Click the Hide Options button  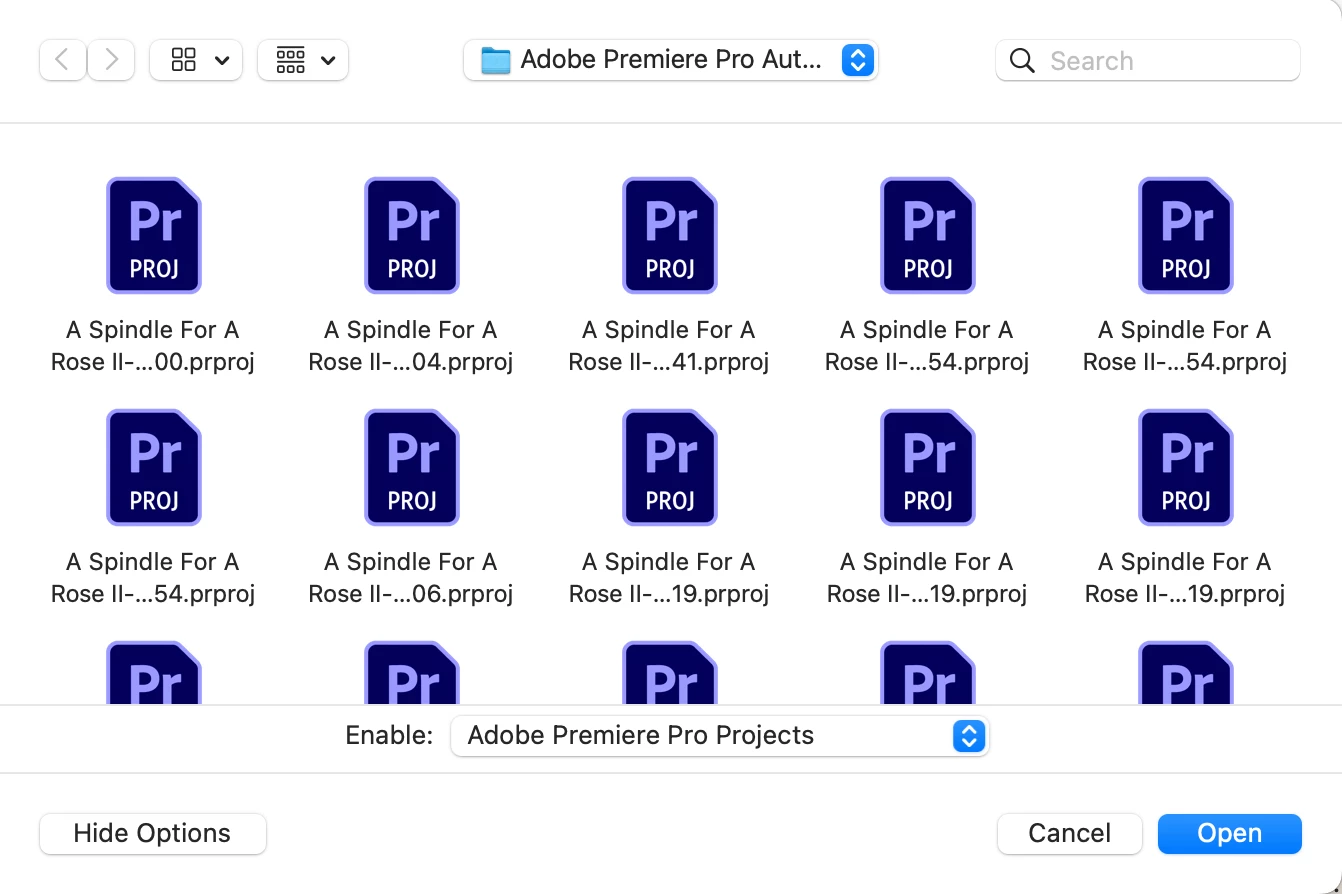[x=153, y=834]
